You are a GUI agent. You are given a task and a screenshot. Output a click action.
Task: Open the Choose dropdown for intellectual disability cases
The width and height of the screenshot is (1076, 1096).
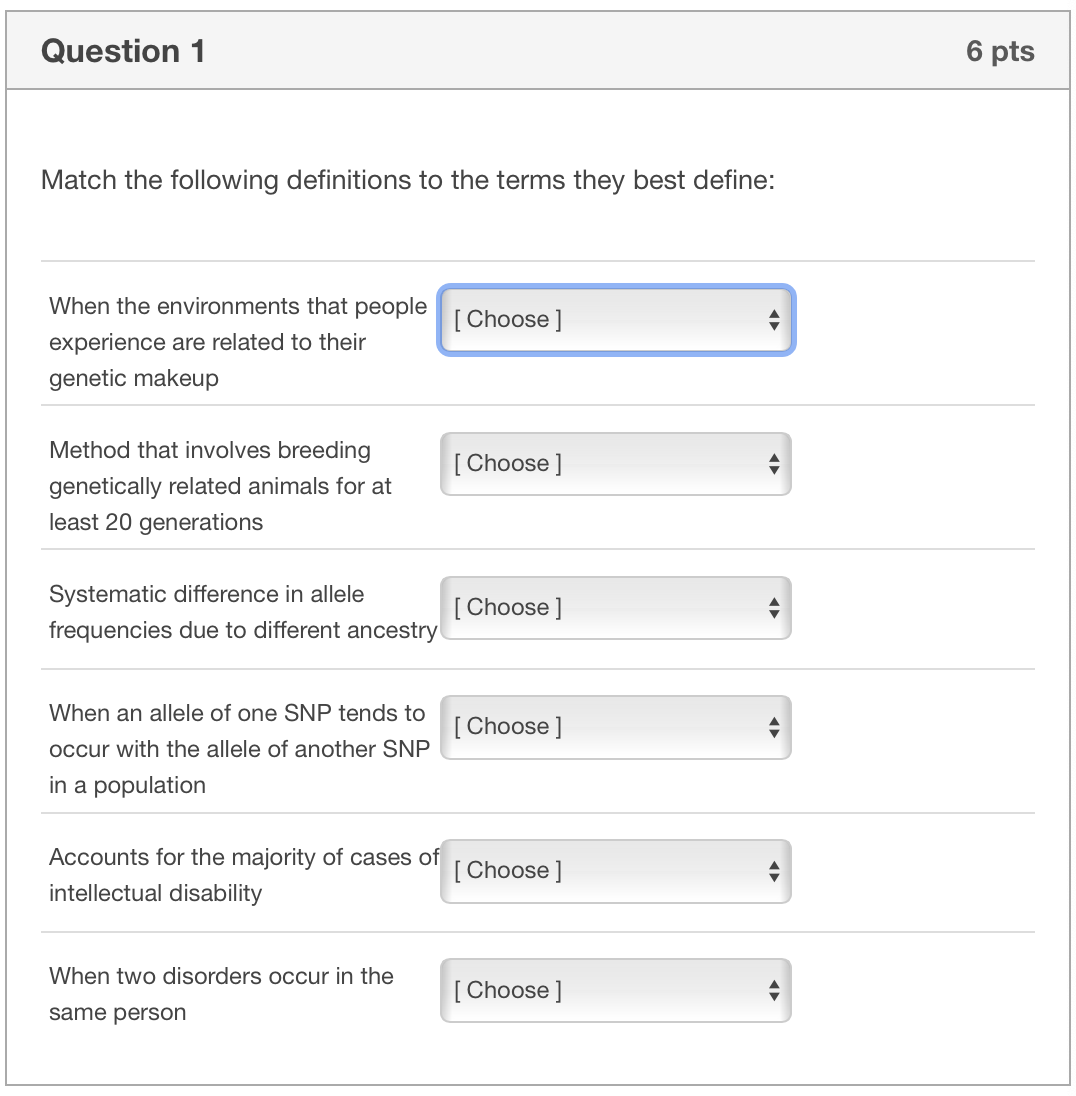tap(616, 871)
